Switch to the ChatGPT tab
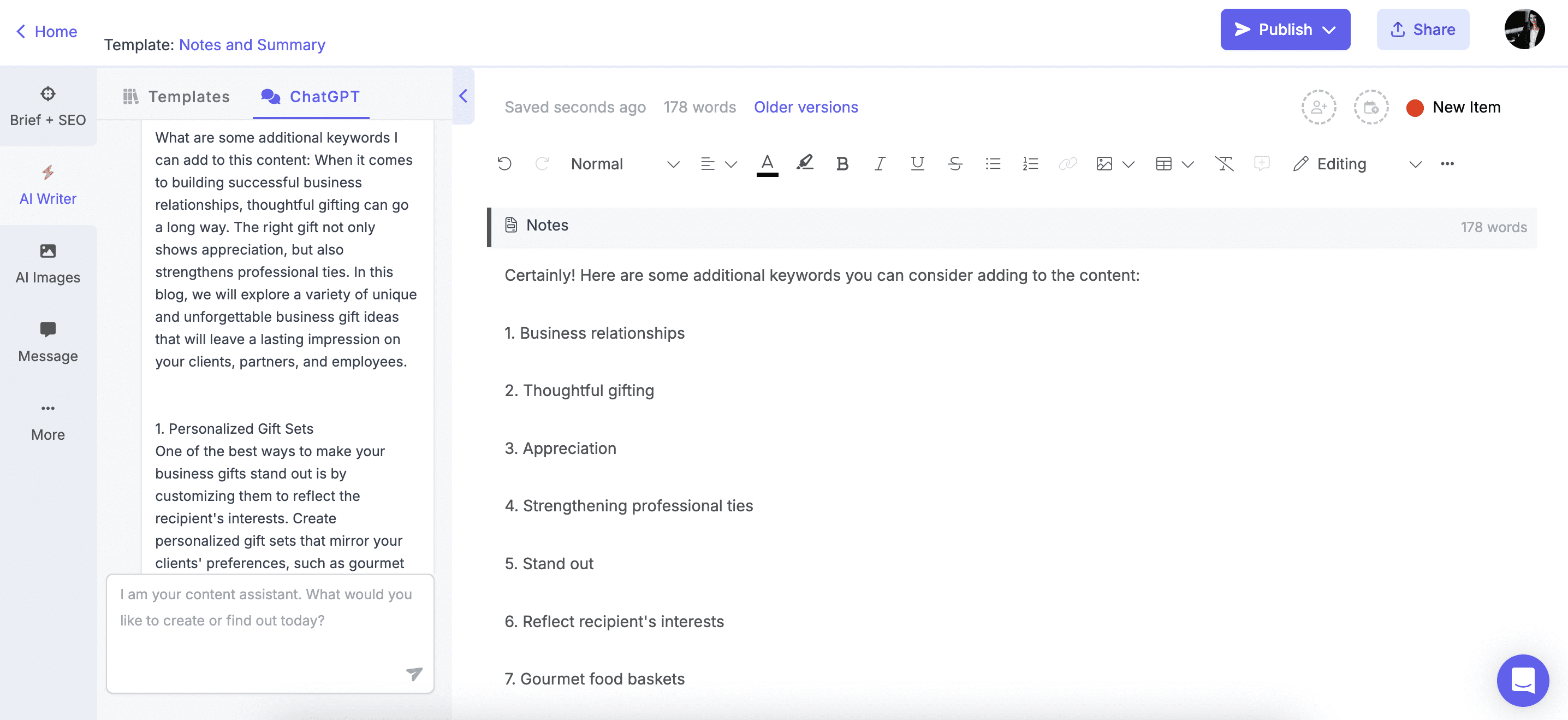The image size is (1568, 720). [x=311, y=96]
